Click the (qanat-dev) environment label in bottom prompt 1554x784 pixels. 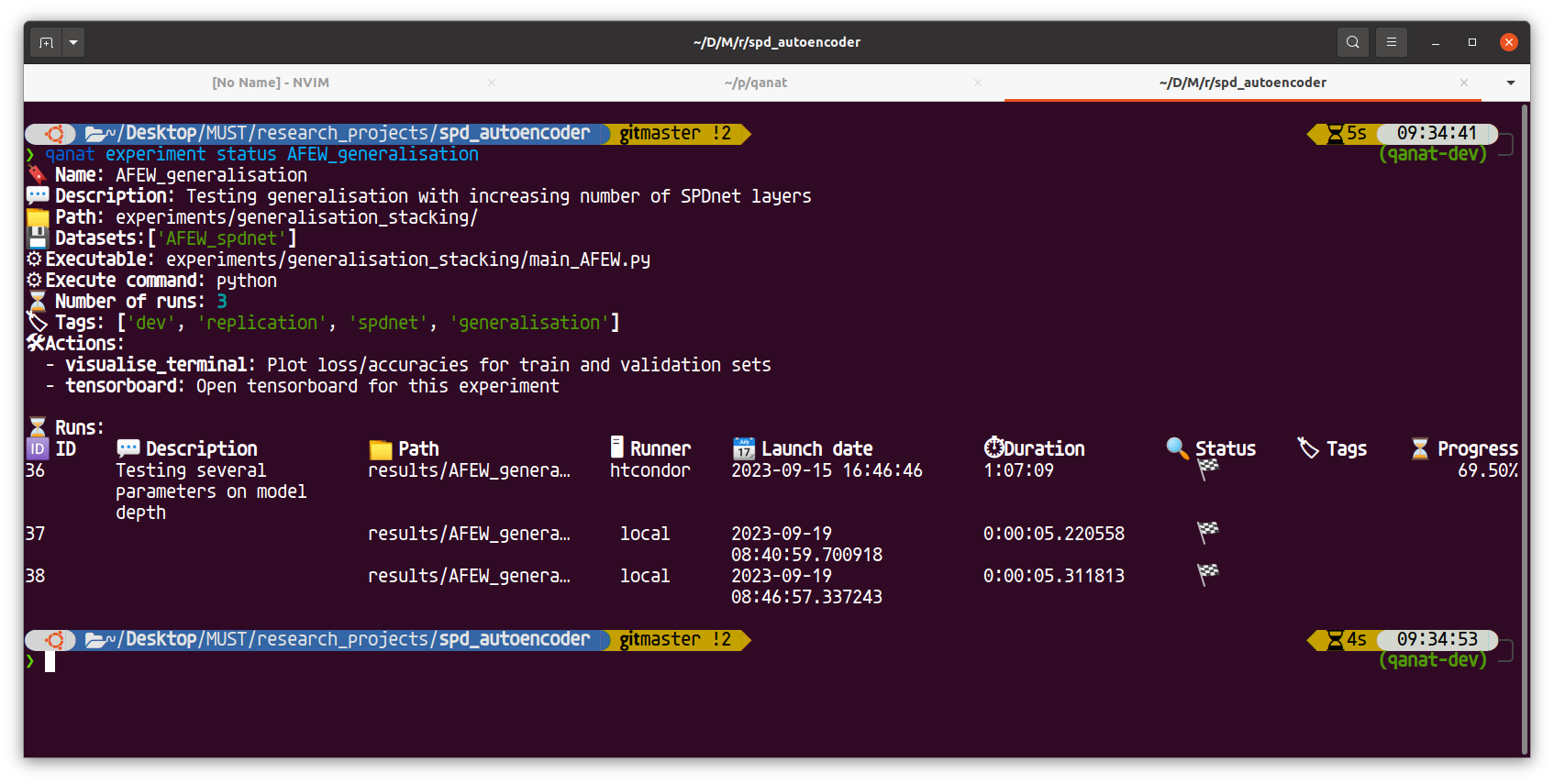pyautogui.click(x=1432, y=660)
